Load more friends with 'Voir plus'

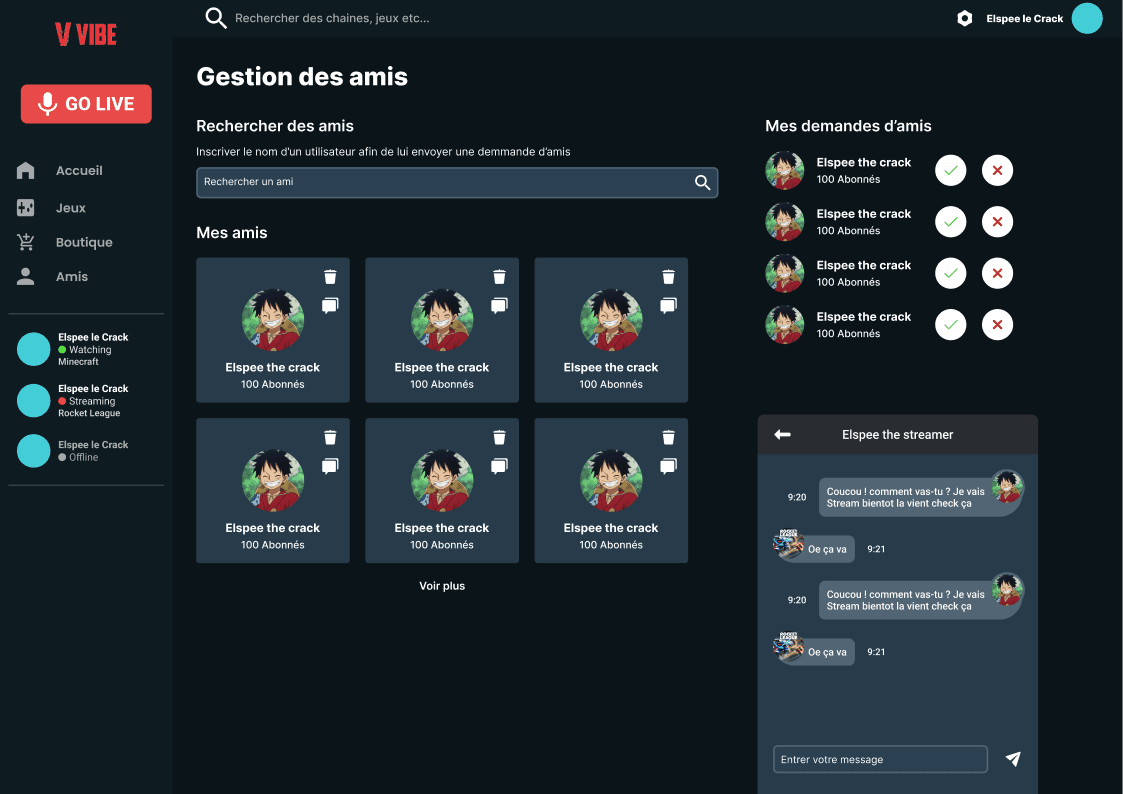click(442, 586)
